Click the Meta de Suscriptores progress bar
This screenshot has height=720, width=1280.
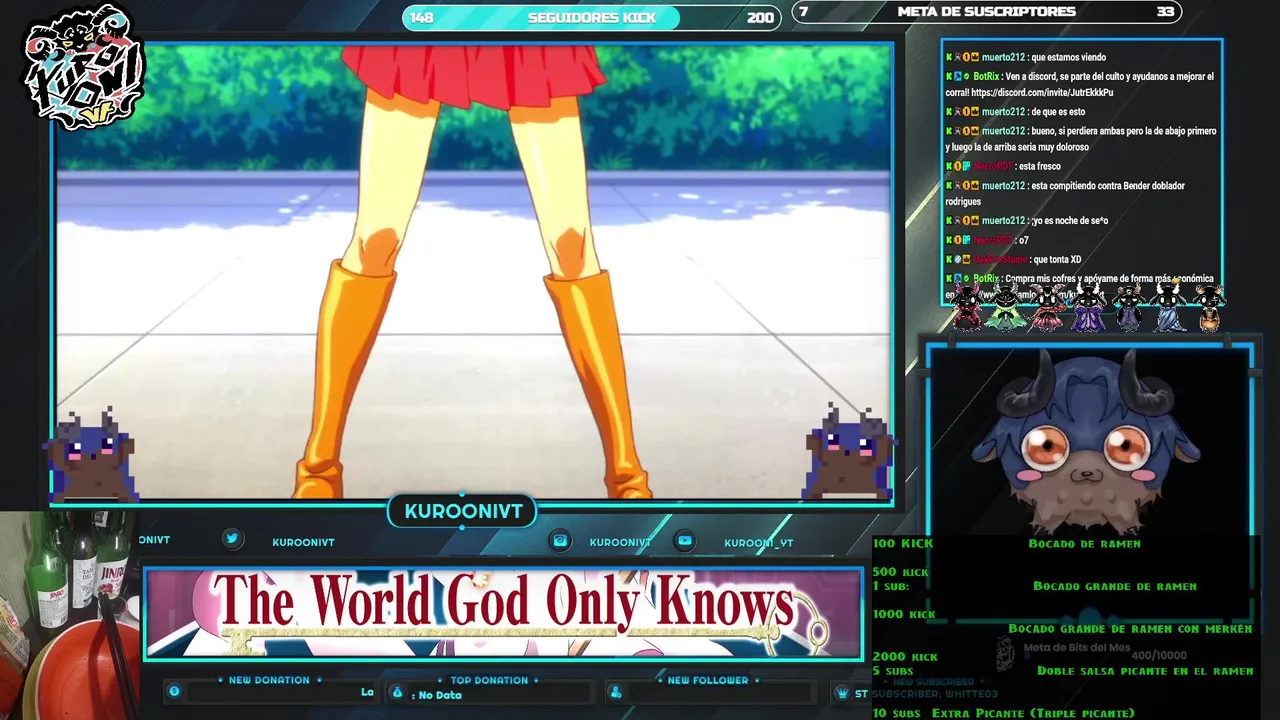point(987,12)
